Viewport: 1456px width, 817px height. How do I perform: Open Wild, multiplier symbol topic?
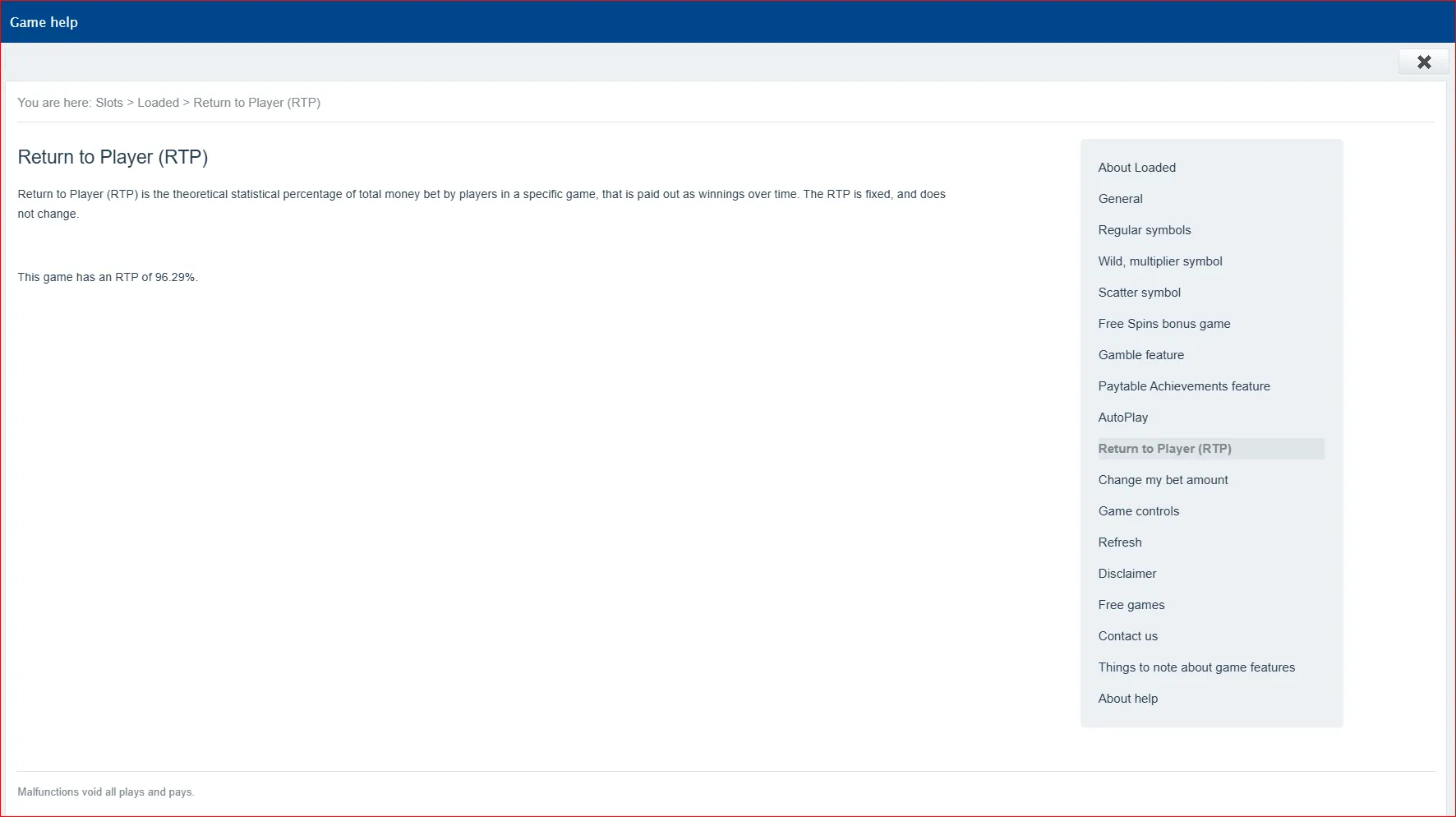click(x=1159, y=261)
